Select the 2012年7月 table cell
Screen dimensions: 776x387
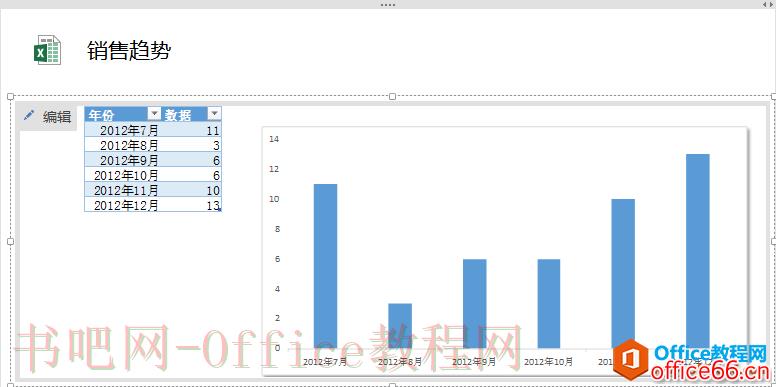coord(123,130)
